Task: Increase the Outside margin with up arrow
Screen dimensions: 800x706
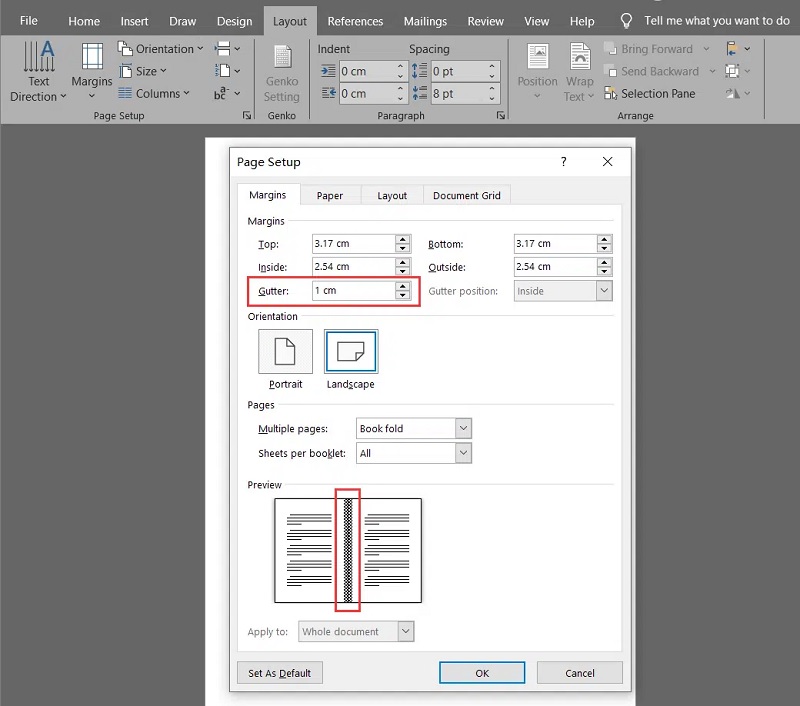Action: click(x=604, y=262)
